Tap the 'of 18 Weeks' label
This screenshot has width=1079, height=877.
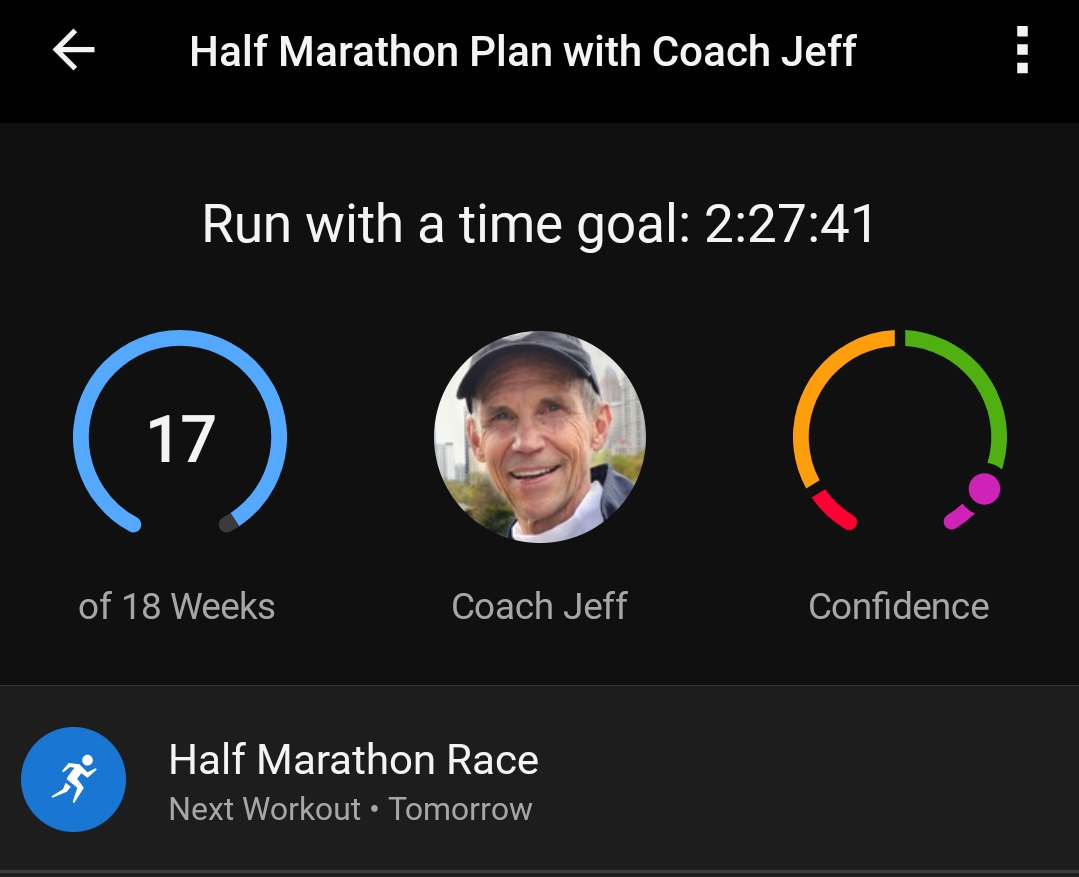(176, 606)
